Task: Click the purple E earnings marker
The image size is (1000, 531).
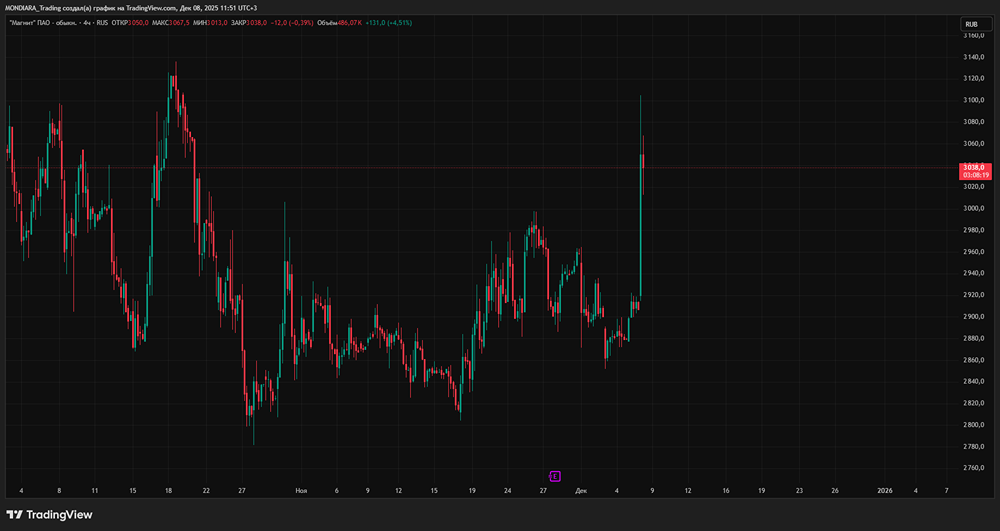Action: click(555, 476)
